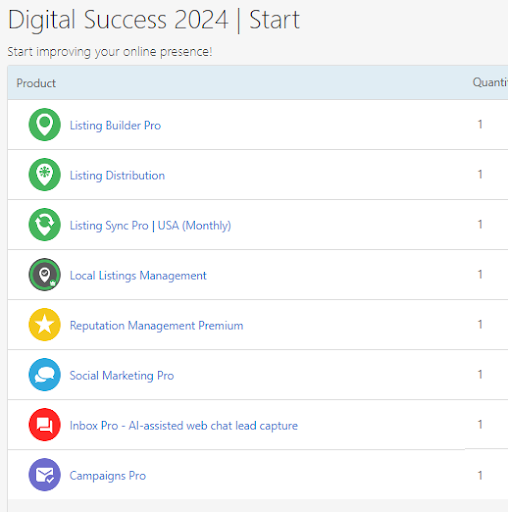Click the blue Social Marketing Pro chat icon
Image resolution: width=508 pixels, height=512 pixels.
(x=45, y=375)
